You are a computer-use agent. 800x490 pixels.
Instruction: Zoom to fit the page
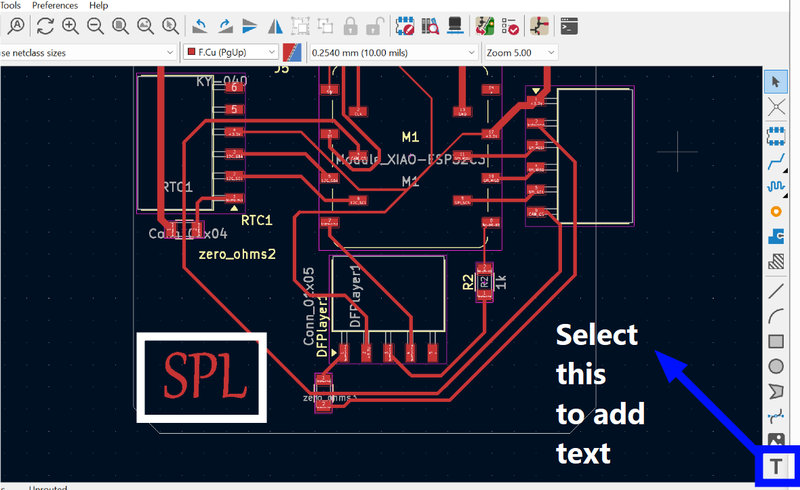pyautogui.click(x=120, y=26)
